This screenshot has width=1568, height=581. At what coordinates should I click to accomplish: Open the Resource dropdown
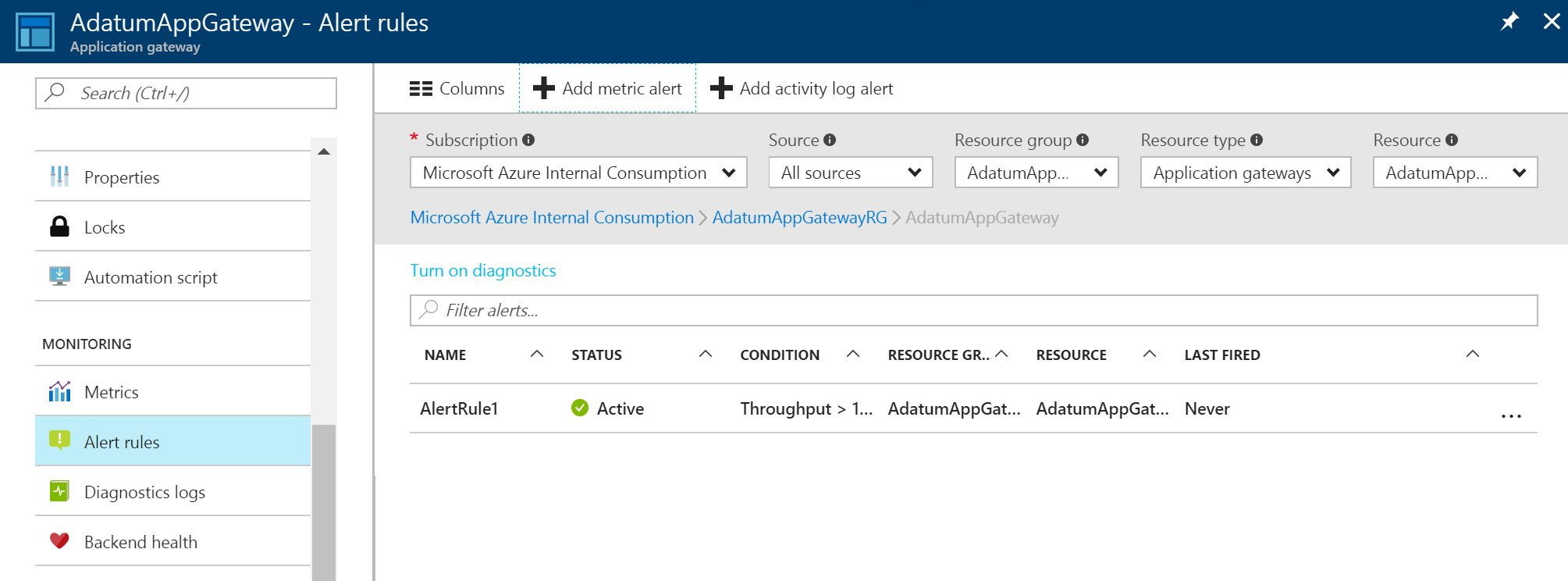(1456, 173)
